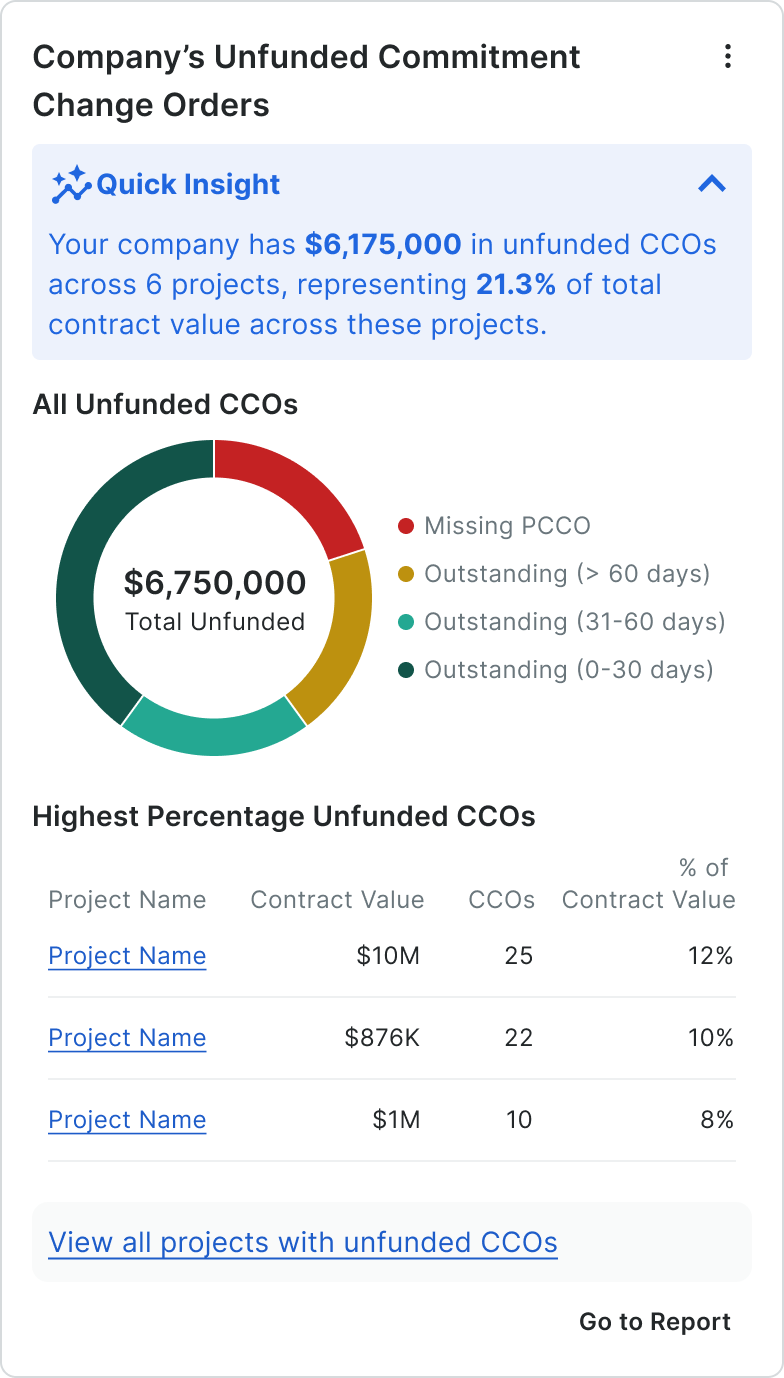Open the three-dot options menu
This screenshot has width=784, height=1378.
tap(728, 57)
